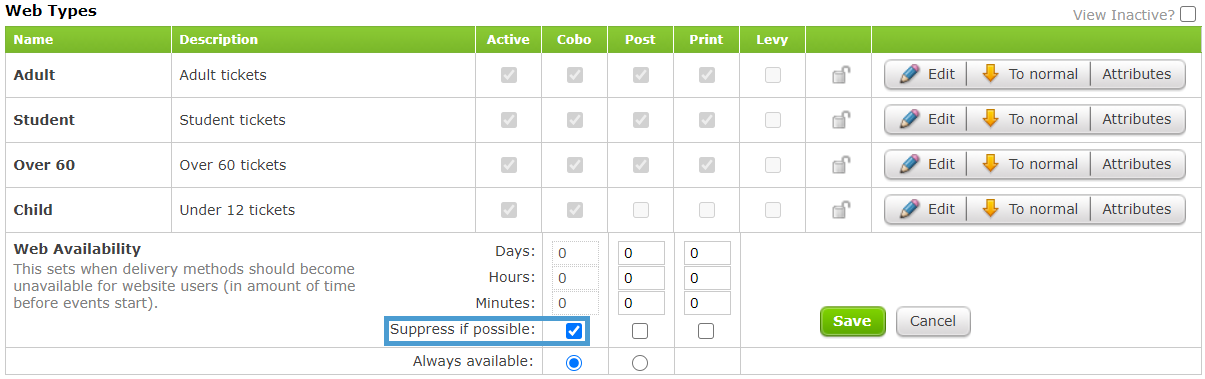This screenshot has width=1205, height=379.
Task: Select Always available radio under Cobo
Action: [x=574, y=363]
